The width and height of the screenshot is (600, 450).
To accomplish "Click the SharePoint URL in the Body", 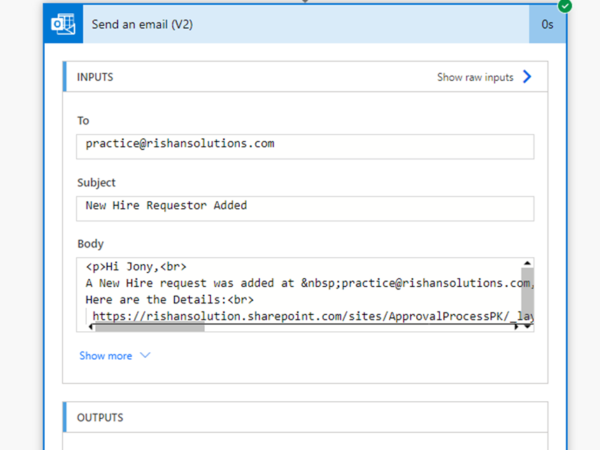I will point(300,315).
